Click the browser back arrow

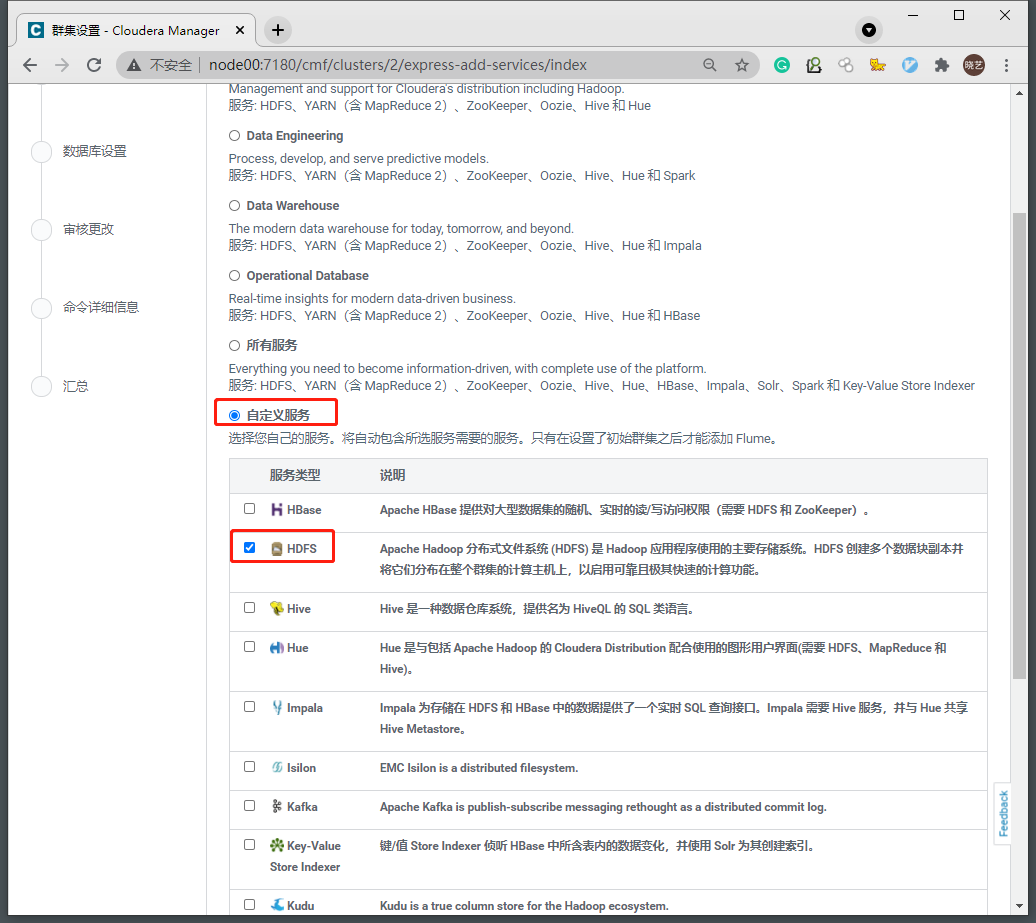point(30,65)
